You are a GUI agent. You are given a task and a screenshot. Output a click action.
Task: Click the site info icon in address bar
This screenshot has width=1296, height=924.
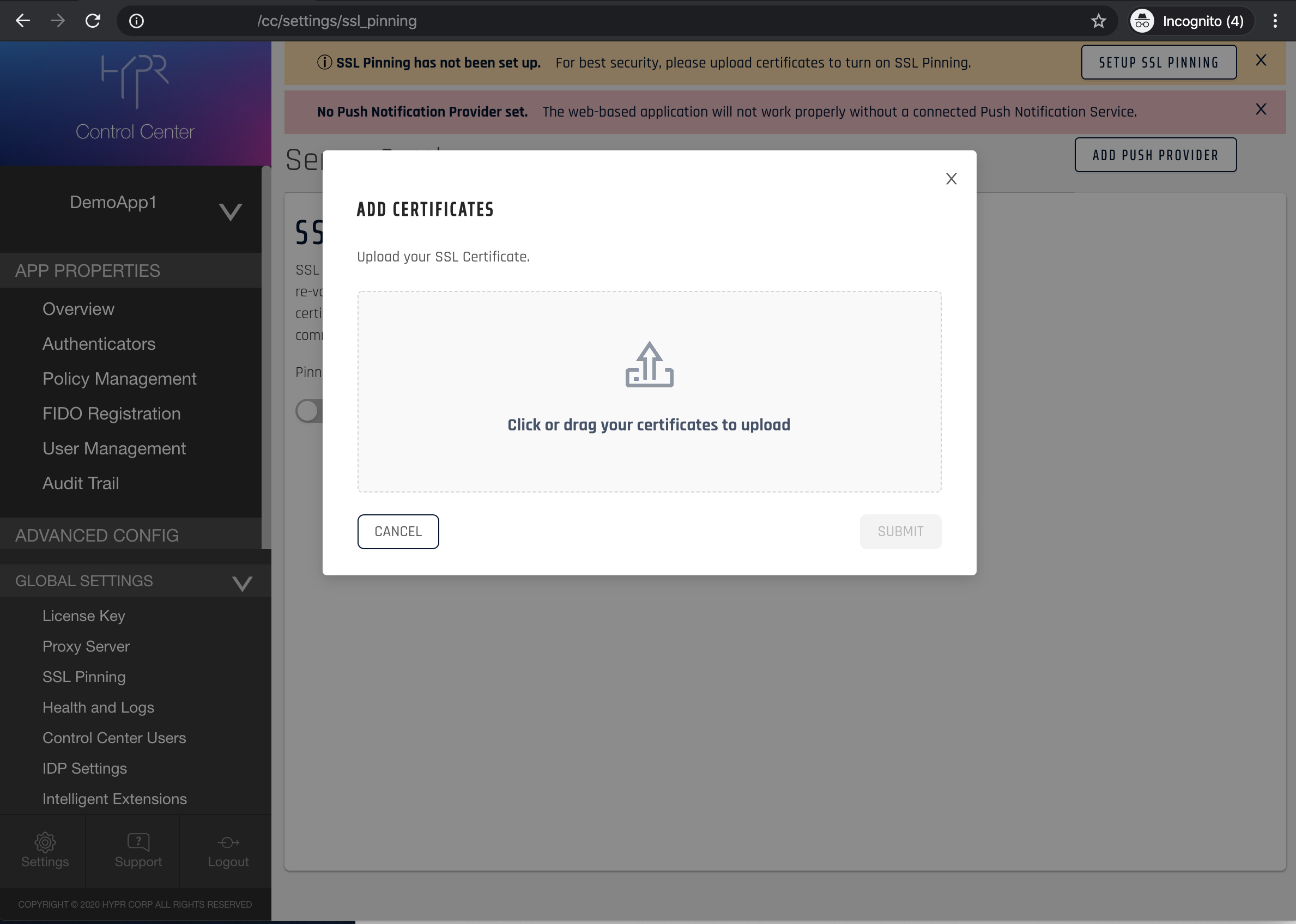(137, 21)
